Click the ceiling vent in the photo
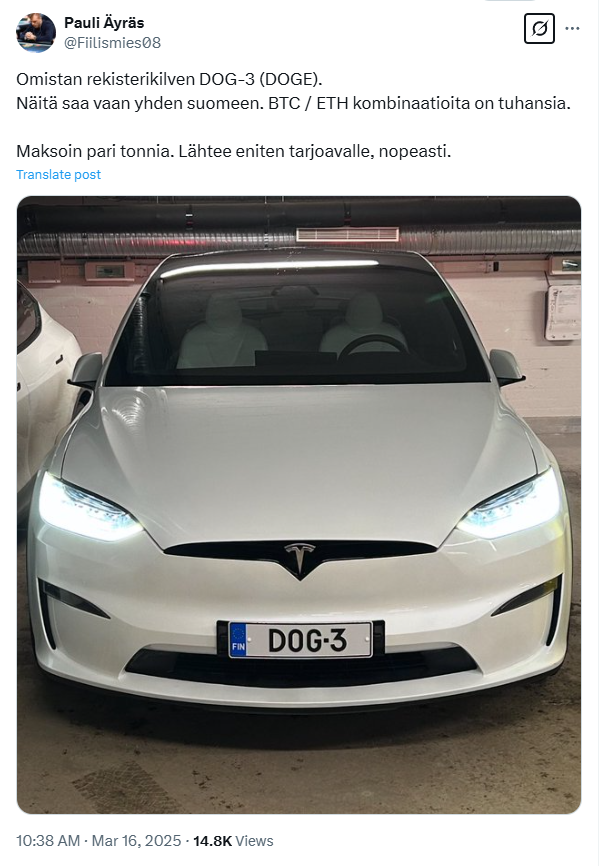The width and height of the screenshot is (600, 866). click(348, 235)
